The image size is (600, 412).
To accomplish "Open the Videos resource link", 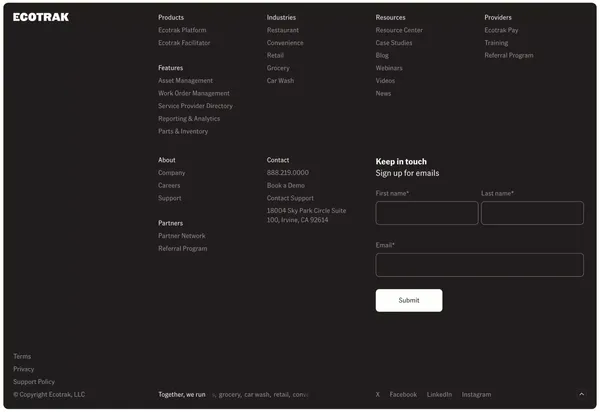I will tap(385, 80).
